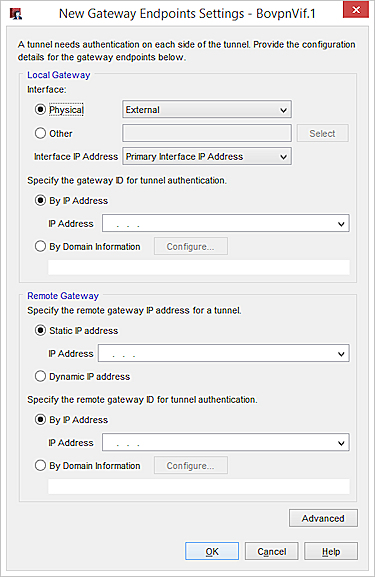
Task: Click the Cancel button
Action: pyautogui.click(x=272, y=552)
